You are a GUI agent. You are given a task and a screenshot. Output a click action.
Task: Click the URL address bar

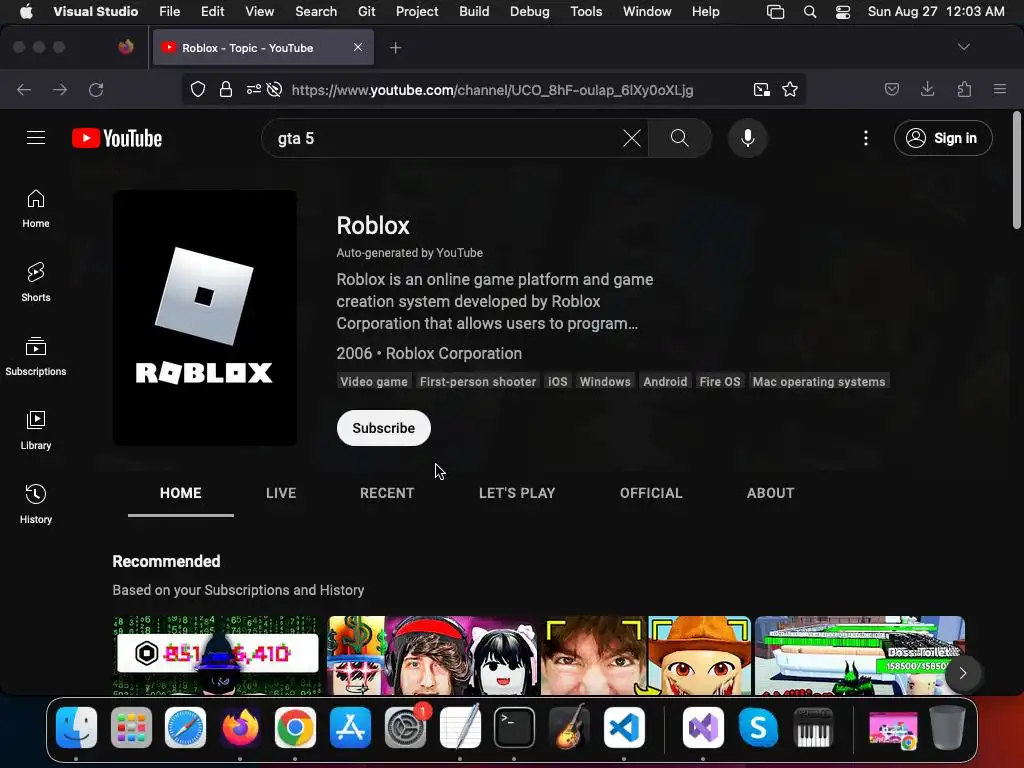[x=493, y=89]
